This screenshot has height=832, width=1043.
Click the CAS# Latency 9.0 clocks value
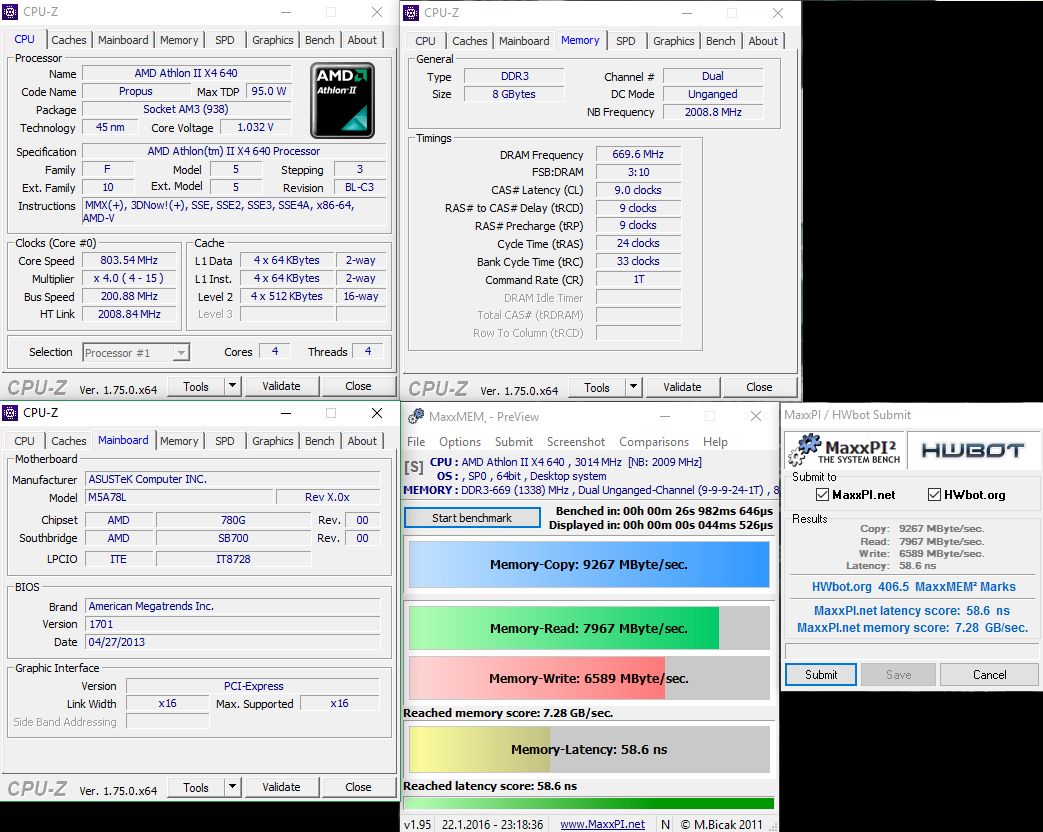[638, 190]
